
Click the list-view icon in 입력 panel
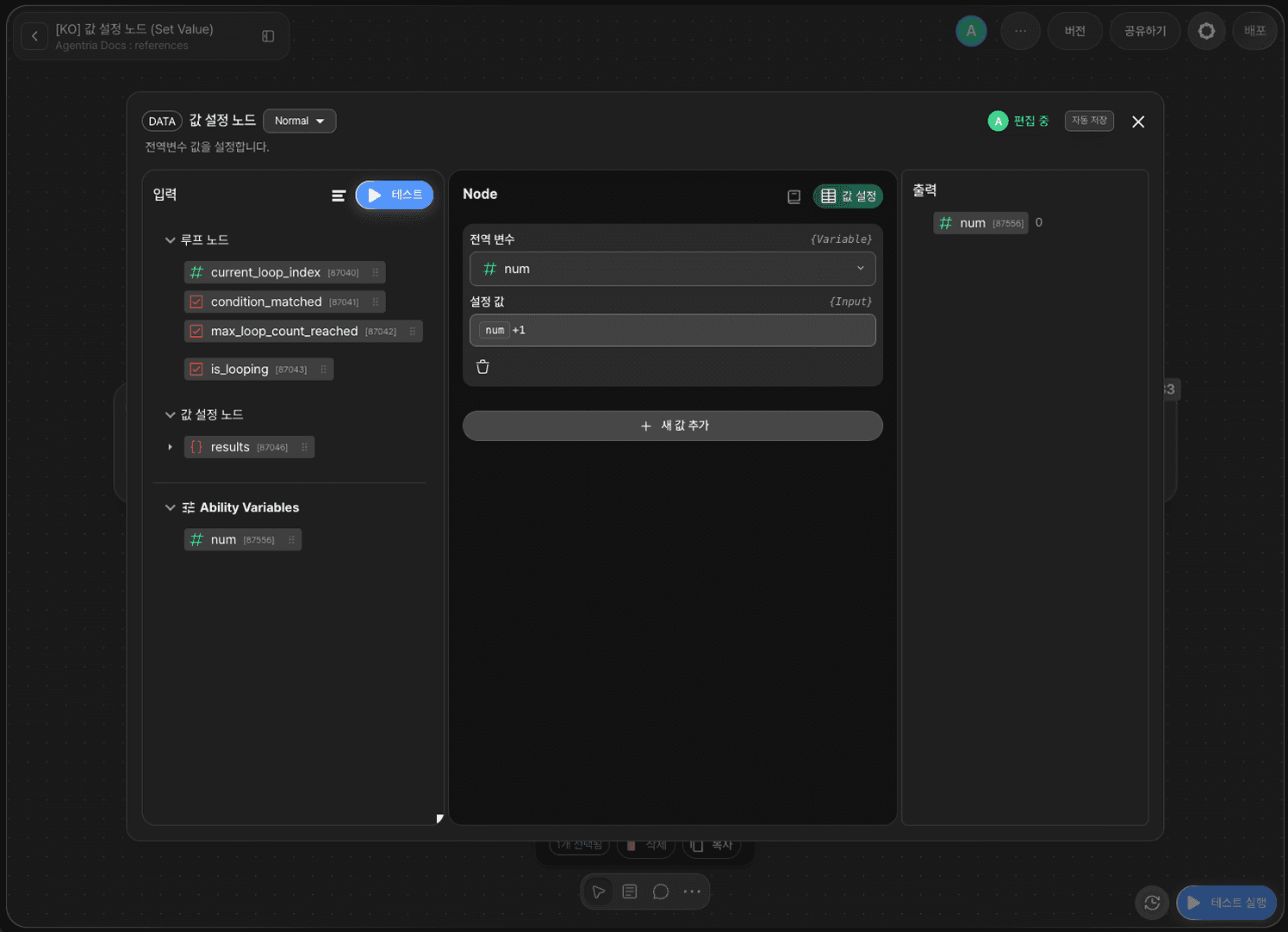click(x=339, y=196)
